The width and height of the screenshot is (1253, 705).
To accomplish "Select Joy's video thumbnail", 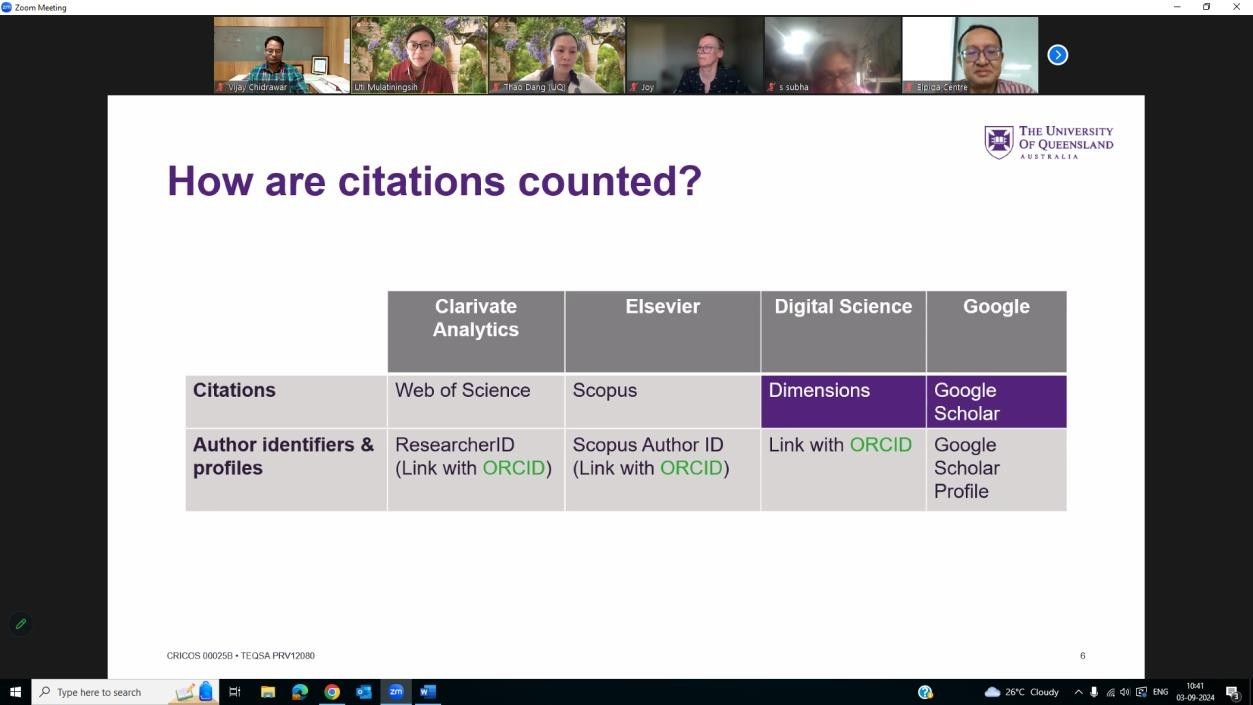I will 695,55.
